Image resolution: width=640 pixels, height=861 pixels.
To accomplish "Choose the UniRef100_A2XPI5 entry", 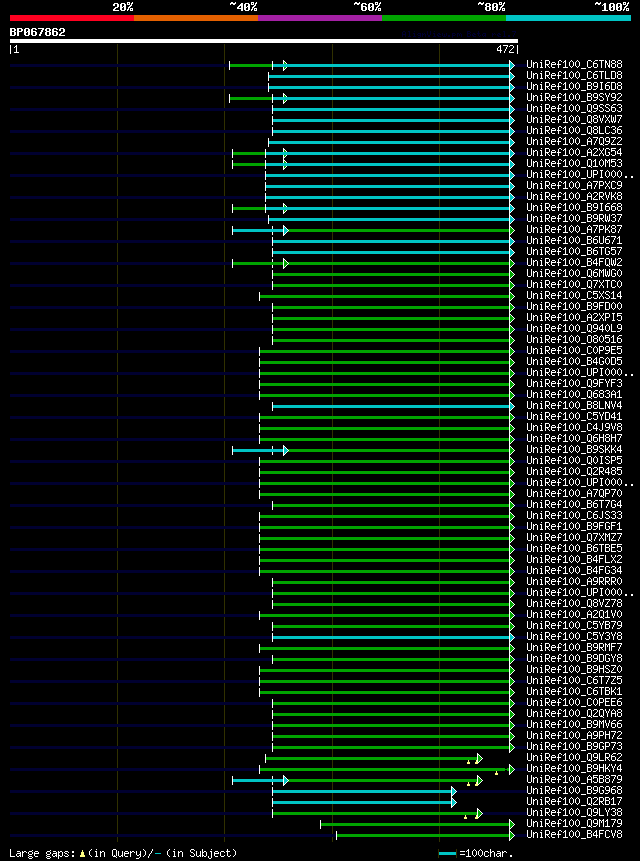I will [574, 317].
